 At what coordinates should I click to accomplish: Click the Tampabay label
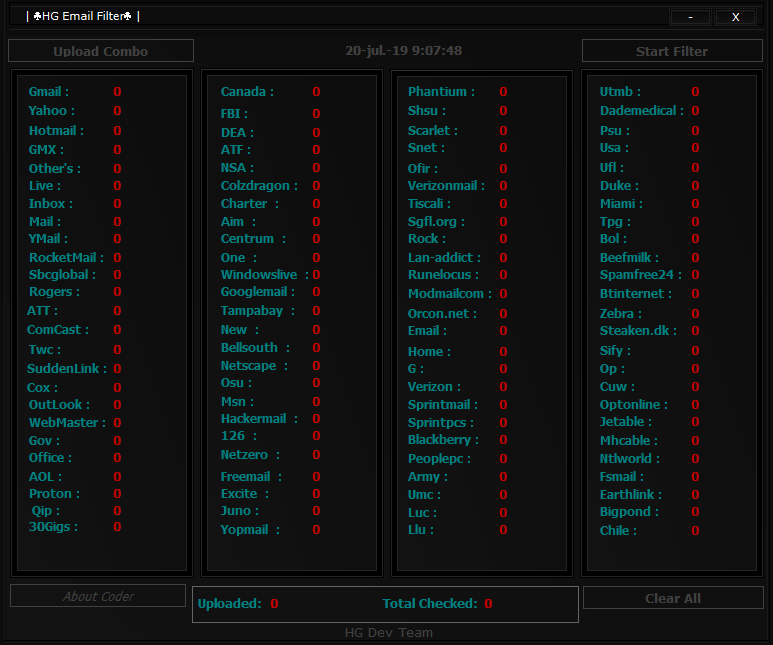point(257,311)
